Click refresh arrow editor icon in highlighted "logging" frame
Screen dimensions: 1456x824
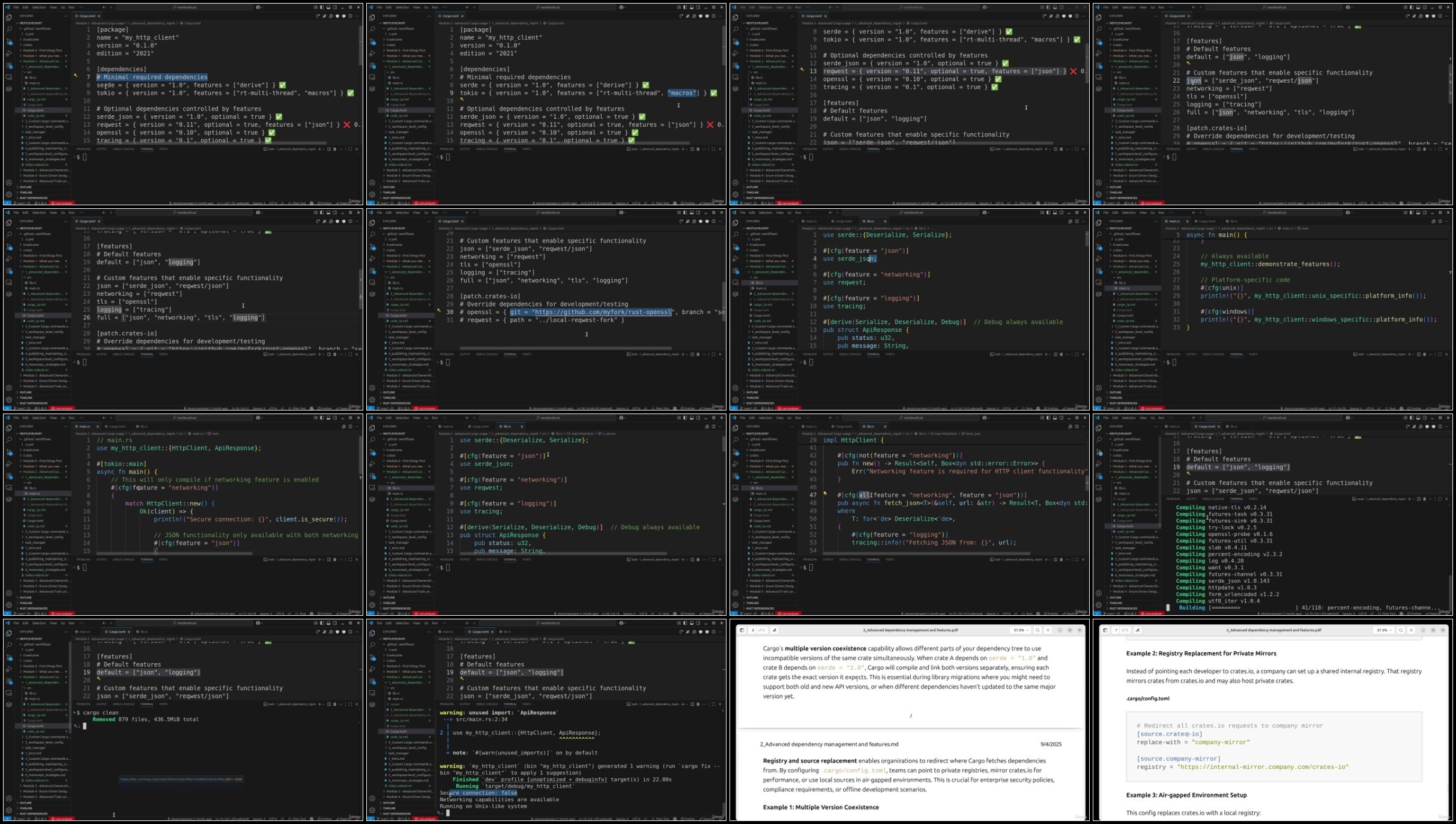point(318,221)
